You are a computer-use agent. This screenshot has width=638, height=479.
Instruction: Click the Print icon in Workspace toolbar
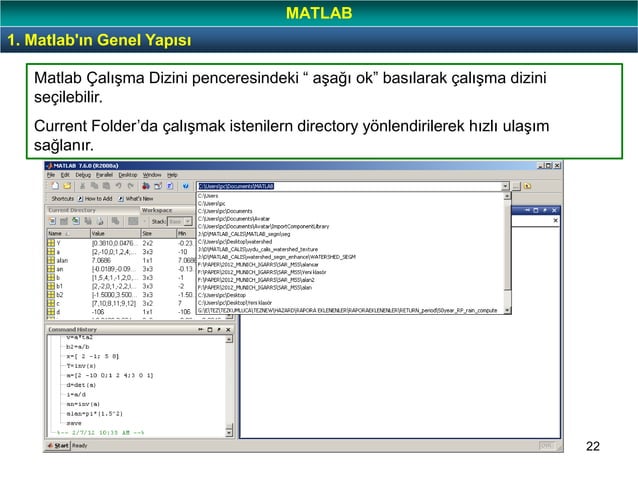coord(100,221)
